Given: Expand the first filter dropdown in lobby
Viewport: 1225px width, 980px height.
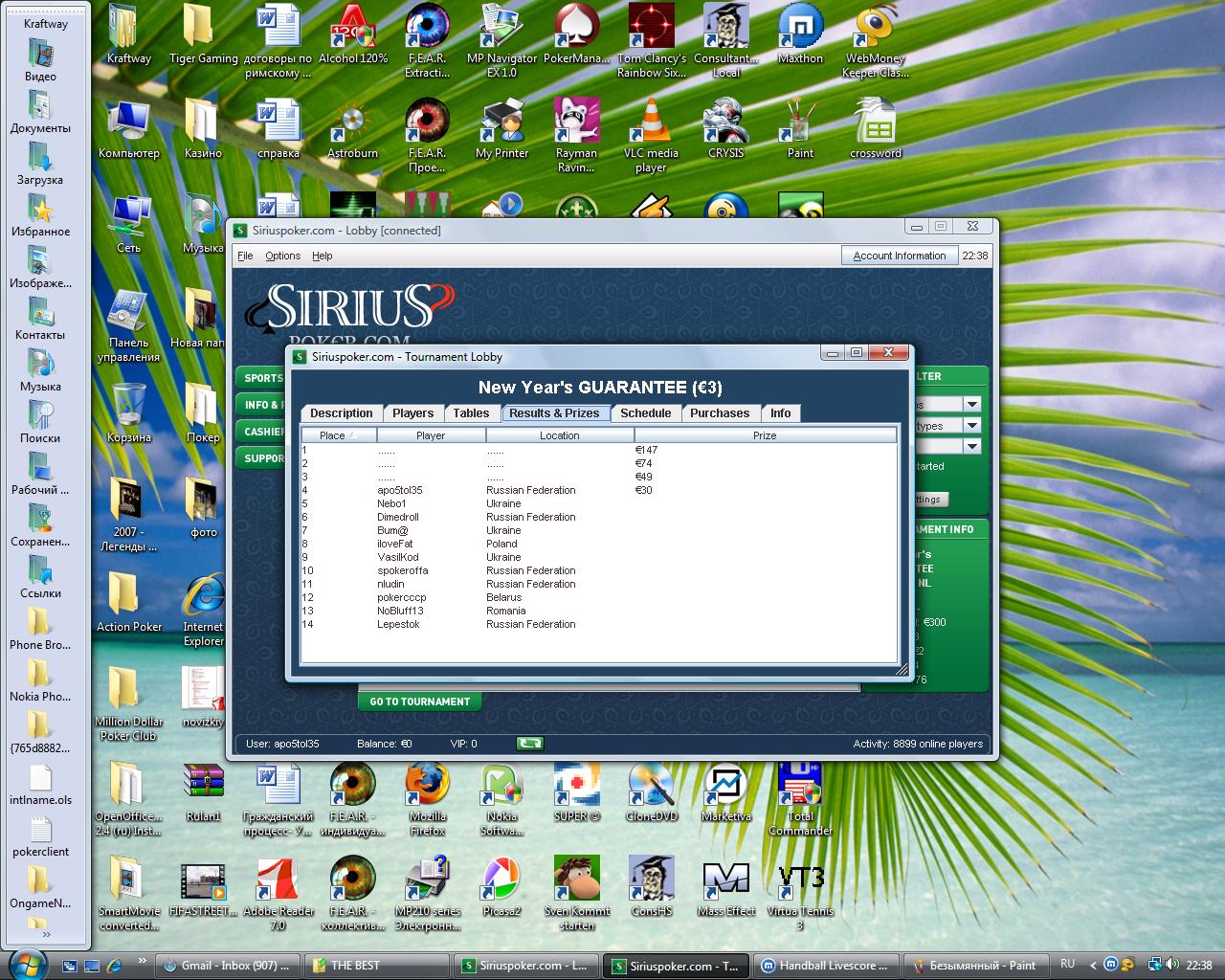Looking at the screenshot, I should coord(971,404).
